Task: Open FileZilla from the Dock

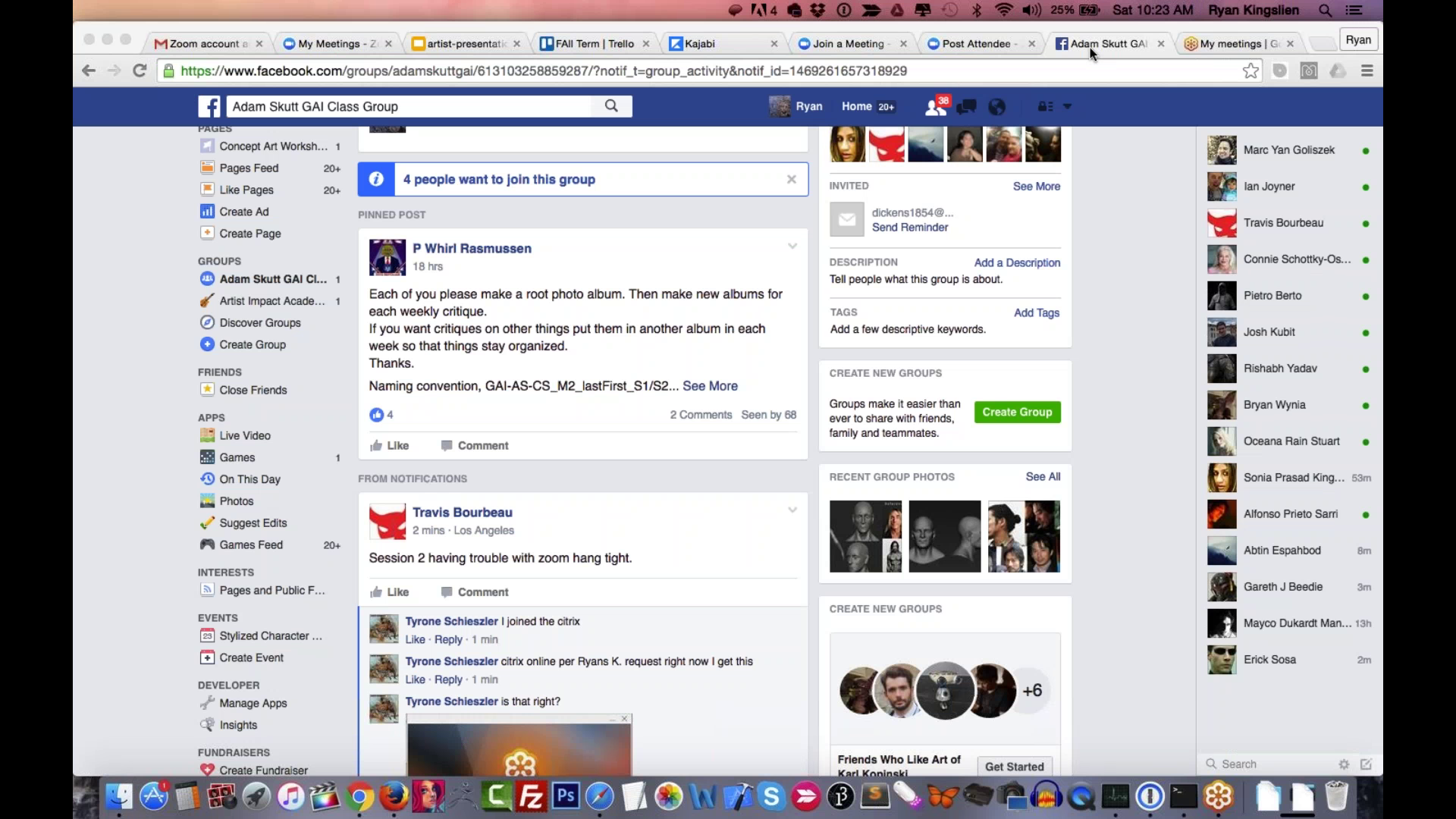Action: (x=531, y=796)
